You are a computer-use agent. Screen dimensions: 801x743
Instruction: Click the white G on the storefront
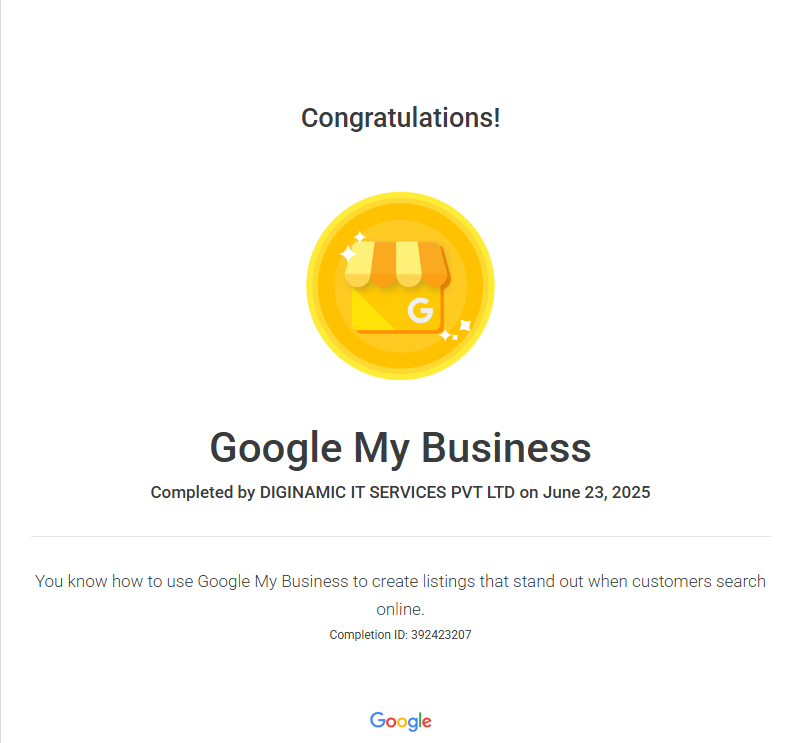[420, 310]
